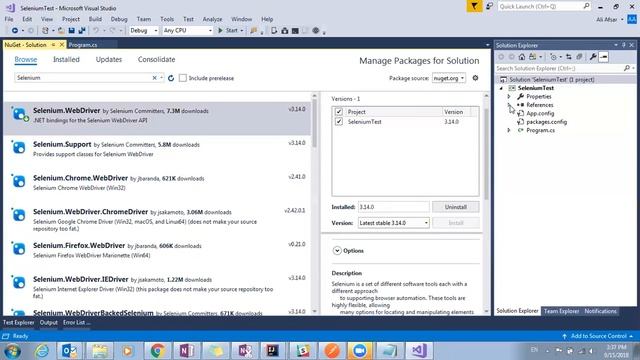Image resolution: width=640 pixels, height=360 pixels.
Task: Expand the Properties node in Solution Explorer
Action: tap(509, 97)
